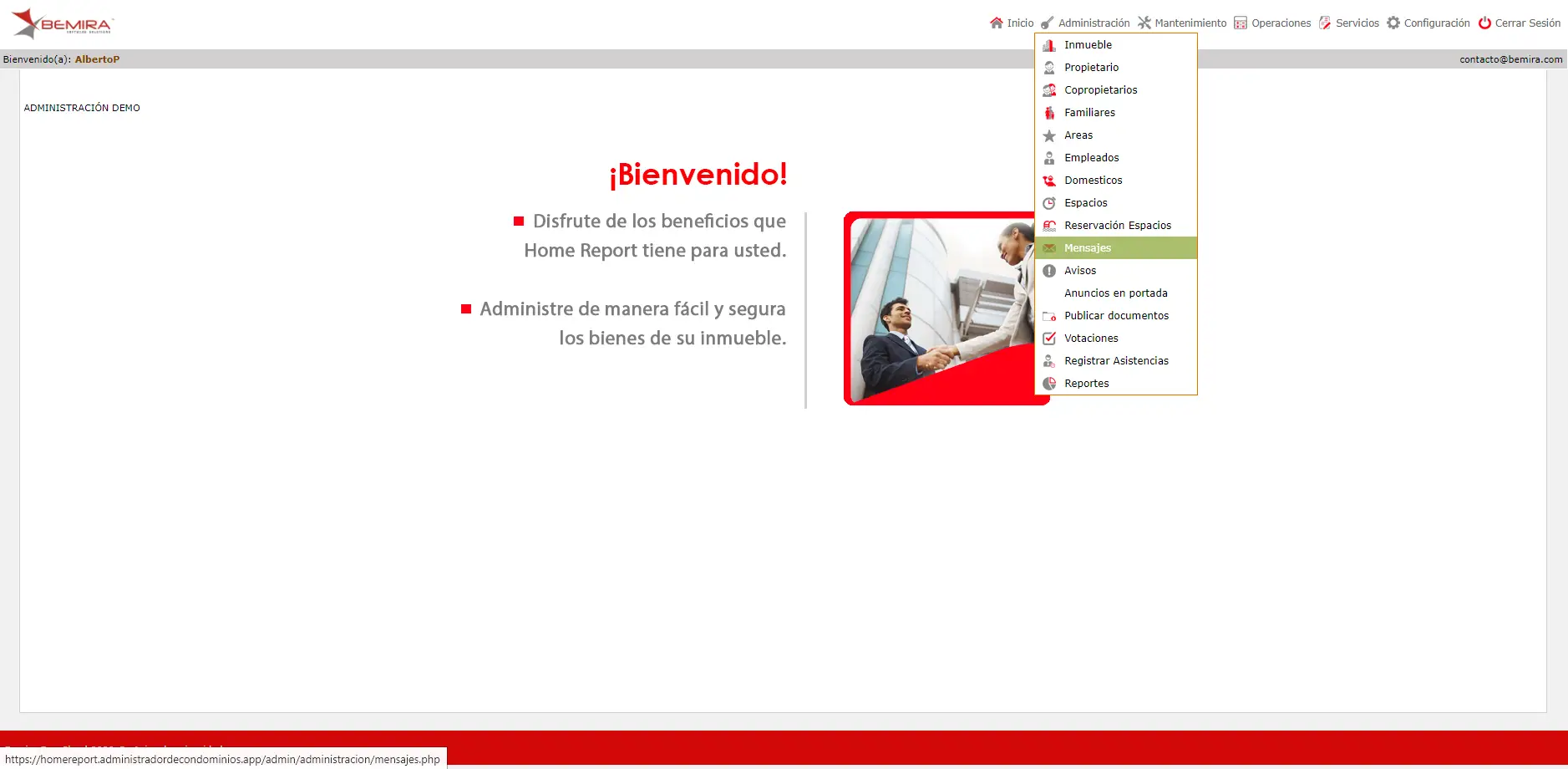Choose Reservación Espacios entry
The height and width of the screenshot is (769, 1568).
click(1116, 226)
